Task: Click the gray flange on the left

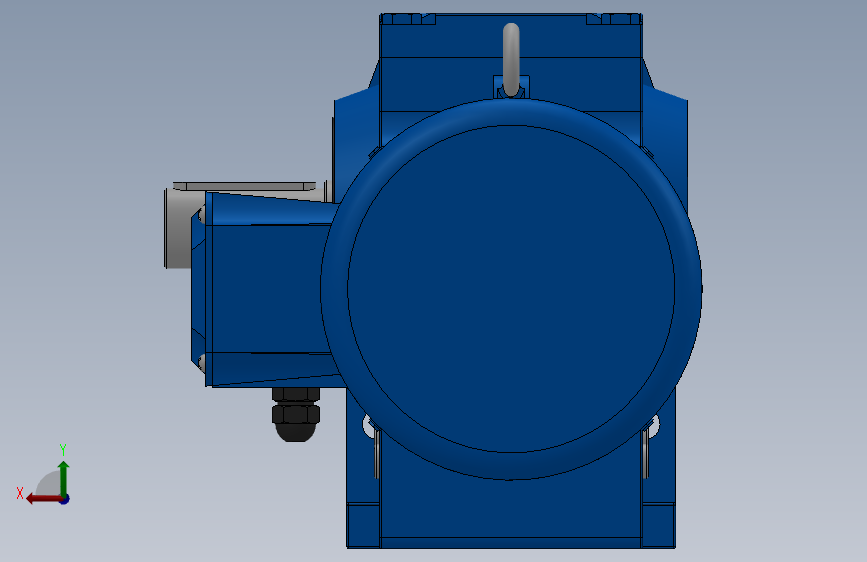Action: pos(178,228)
